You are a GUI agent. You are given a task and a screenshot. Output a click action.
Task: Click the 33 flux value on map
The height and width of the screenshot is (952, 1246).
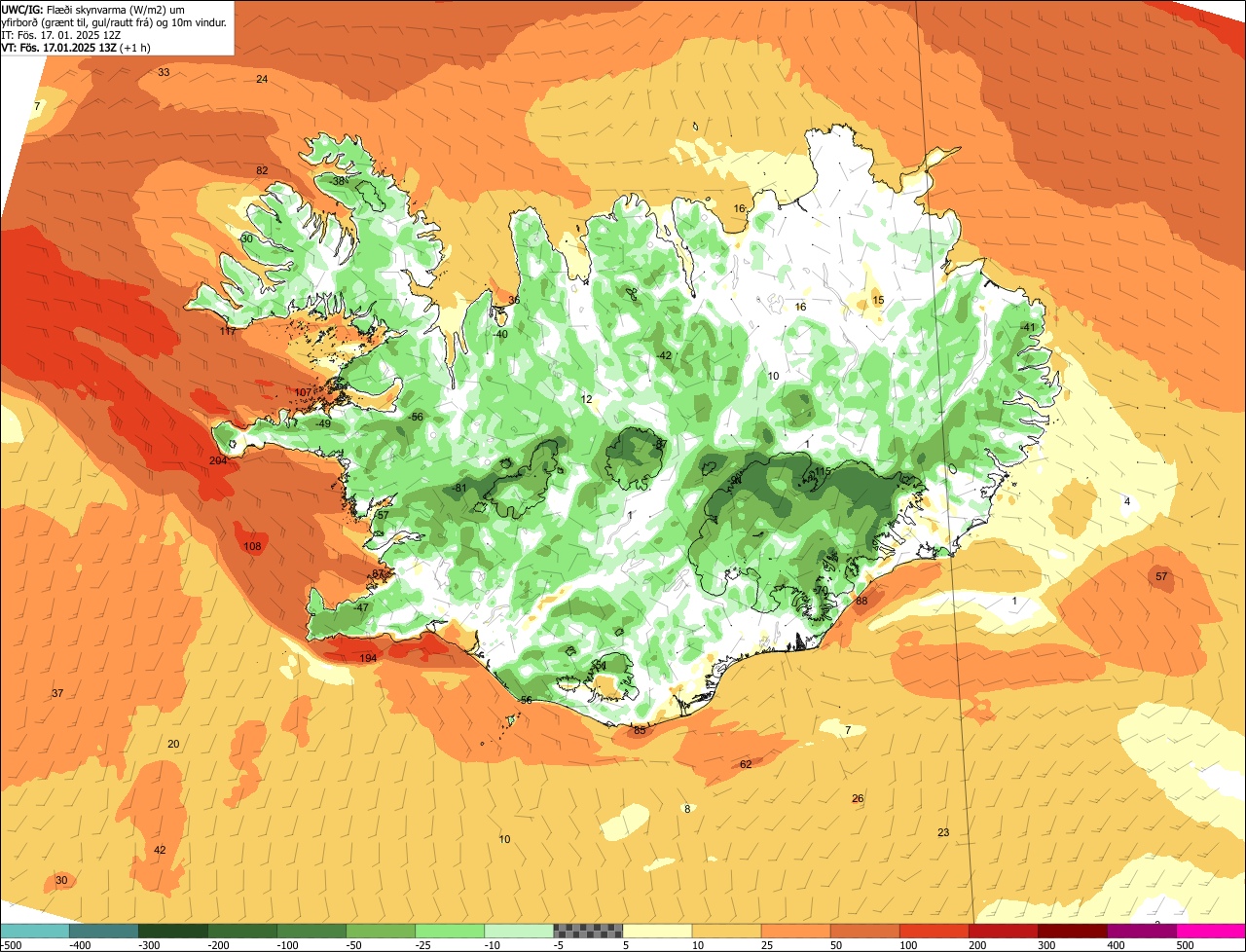pos(164,73)
